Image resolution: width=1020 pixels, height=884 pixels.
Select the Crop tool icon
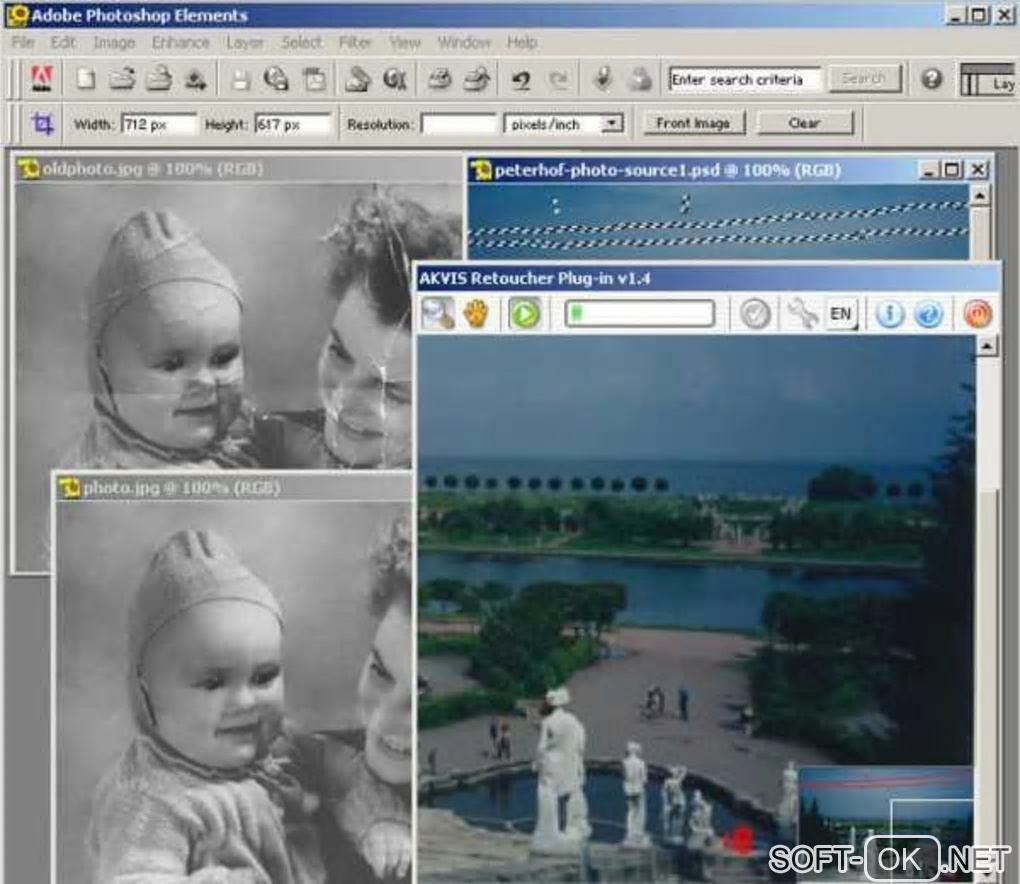42,124
